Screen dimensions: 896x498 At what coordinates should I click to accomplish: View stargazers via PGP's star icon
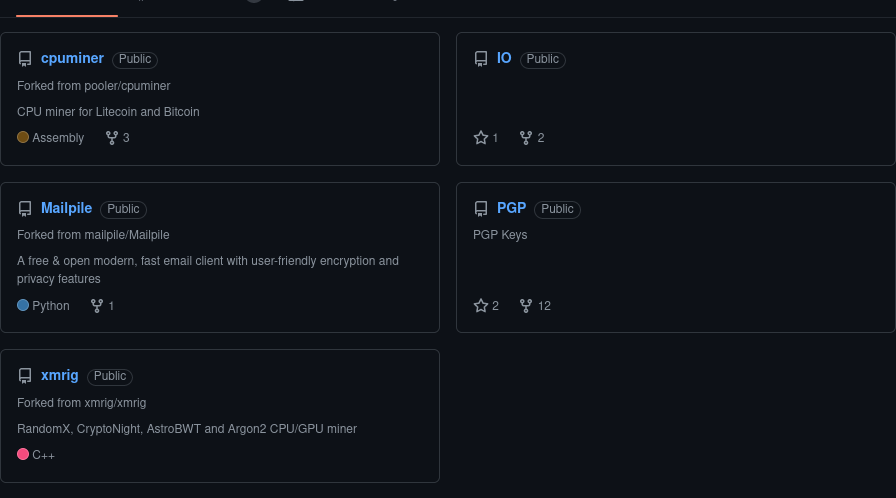[x=481, y=305]
